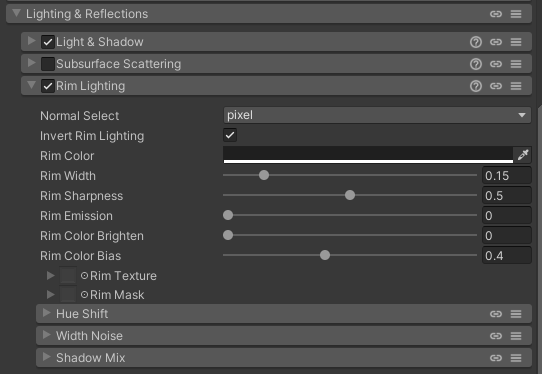Edit Rim Emission value field
Image resolution: width=542 pixels, height=374 pixels.
click(507, 216)
